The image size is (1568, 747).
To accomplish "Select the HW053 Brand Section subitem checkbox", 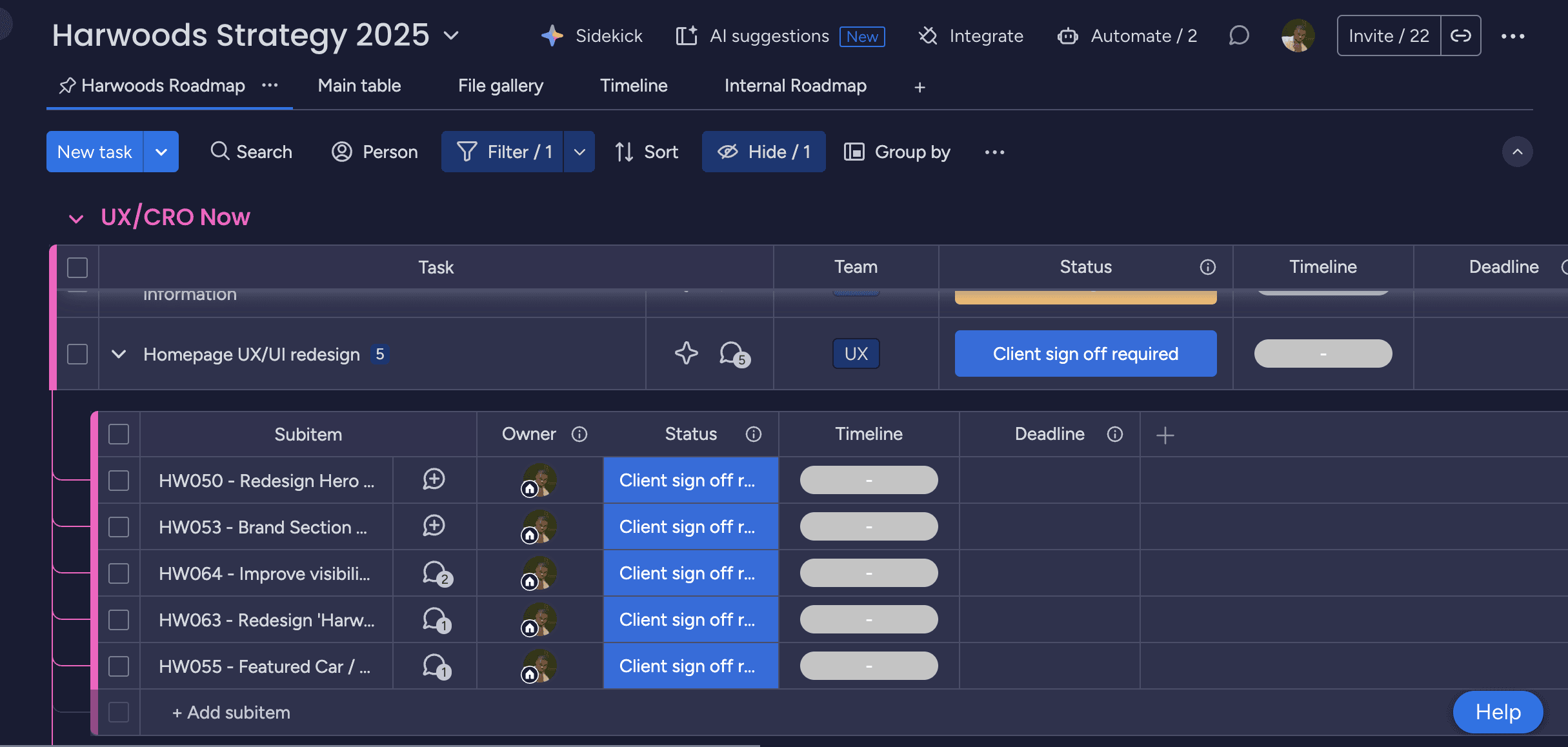I will coord(119,527).
